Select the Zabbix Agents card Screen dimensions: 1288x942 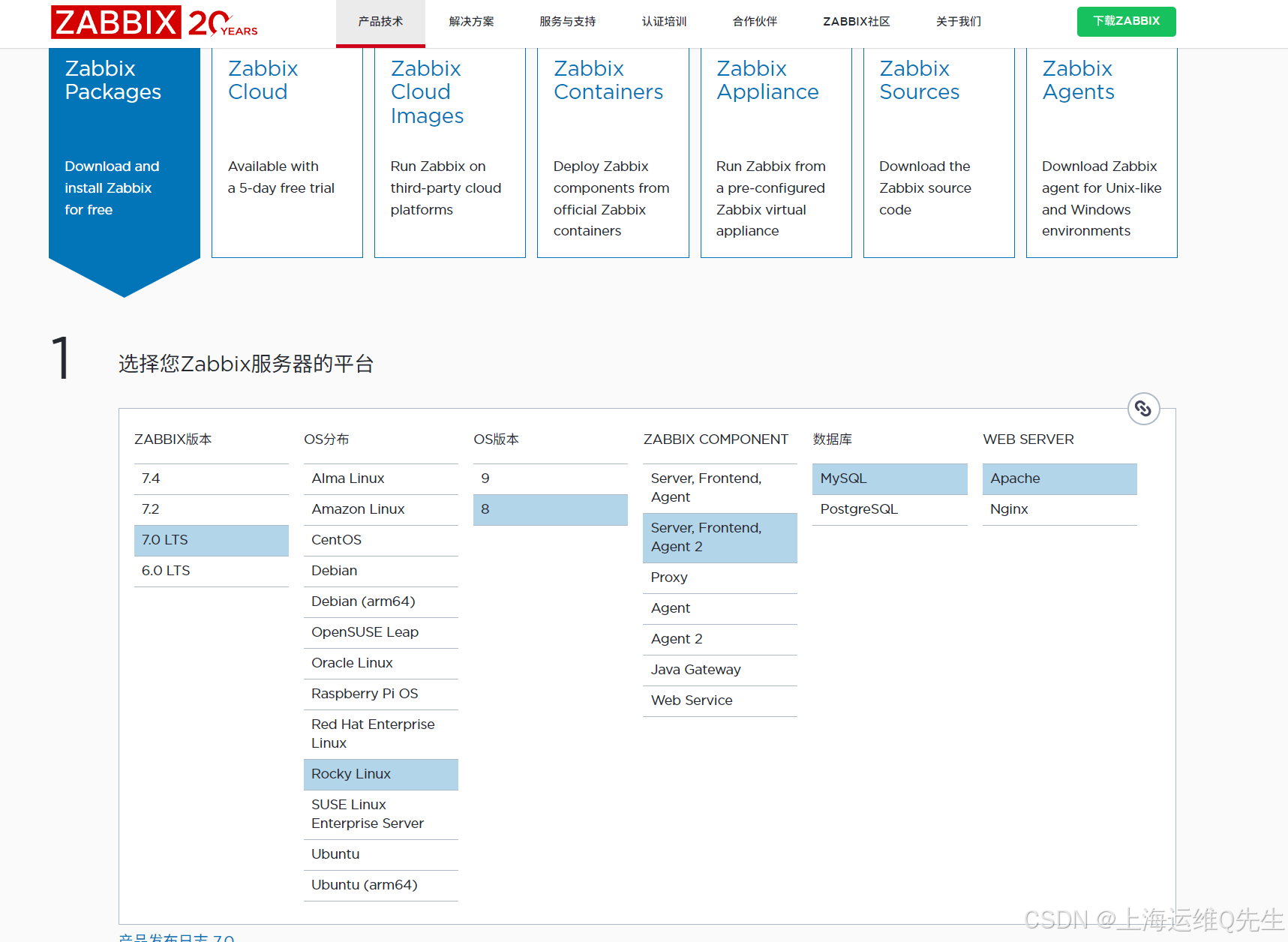click(x=1102, y=153)
